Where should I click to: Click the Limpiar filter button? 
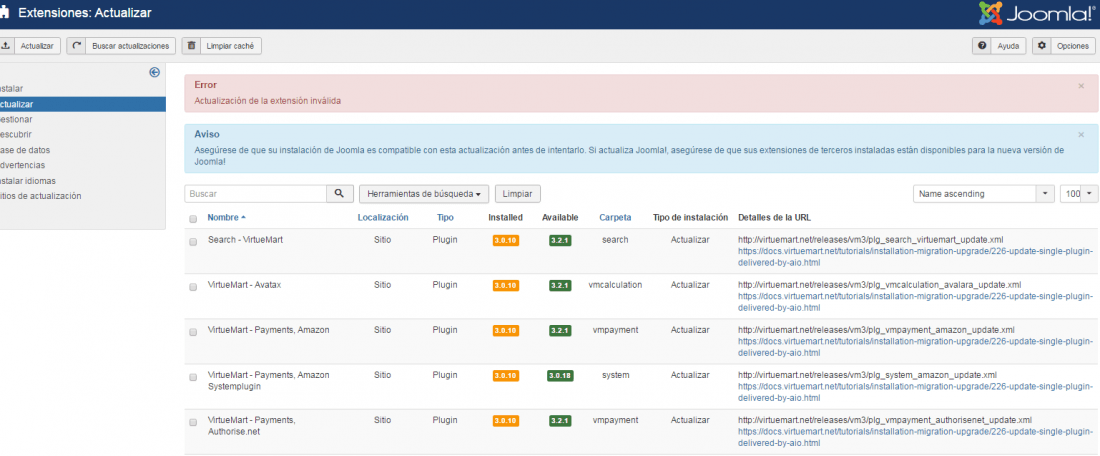(518, 194)
